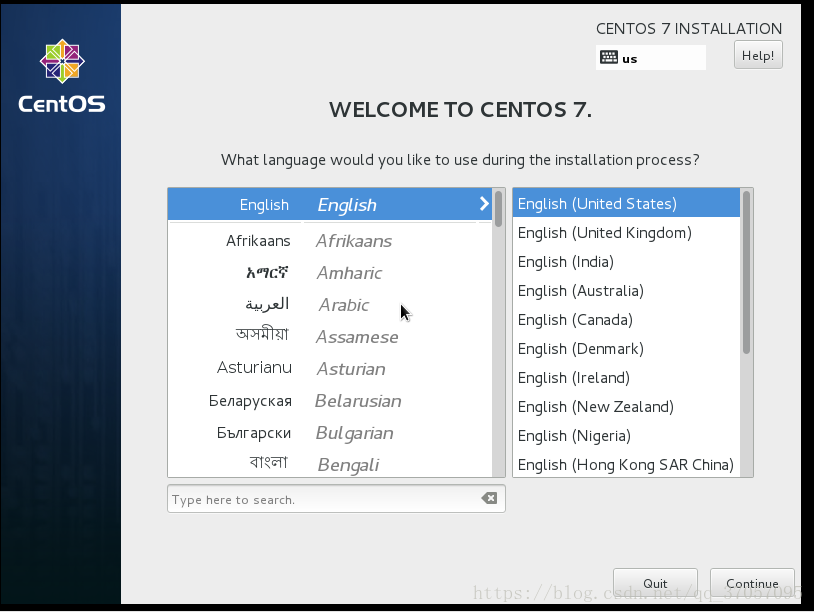Click the CentOS logo
This screenshot has height=613, width=814.
[x=62, y=76]
